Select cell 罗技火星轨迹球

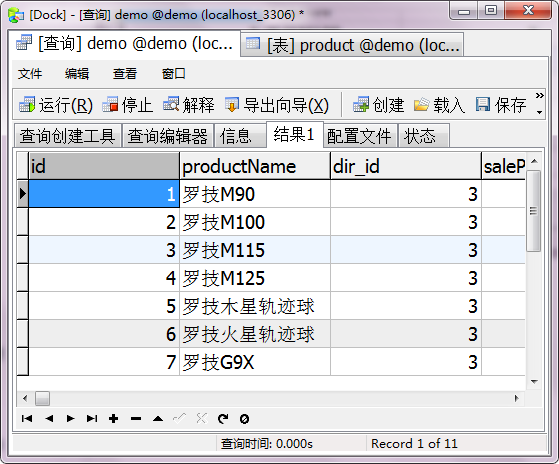click(255, 334)
